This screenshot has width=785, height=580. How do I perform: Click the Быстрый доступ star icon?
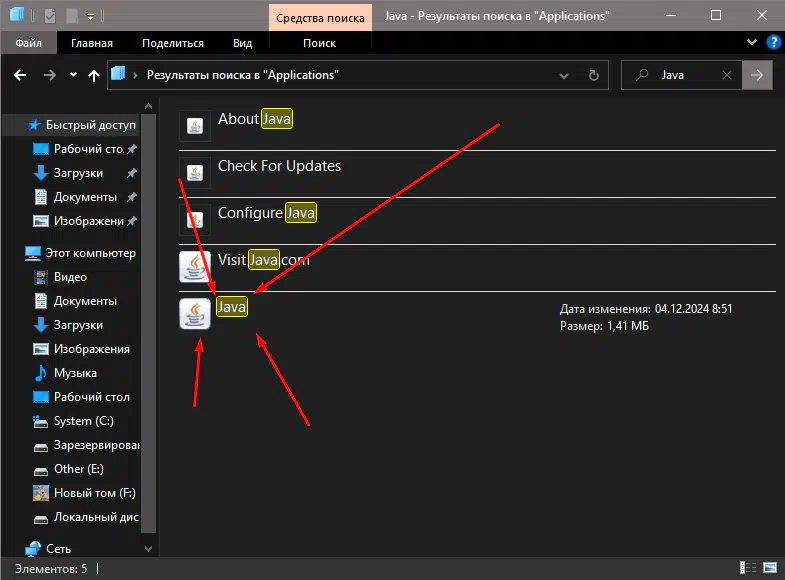point(34,125)
